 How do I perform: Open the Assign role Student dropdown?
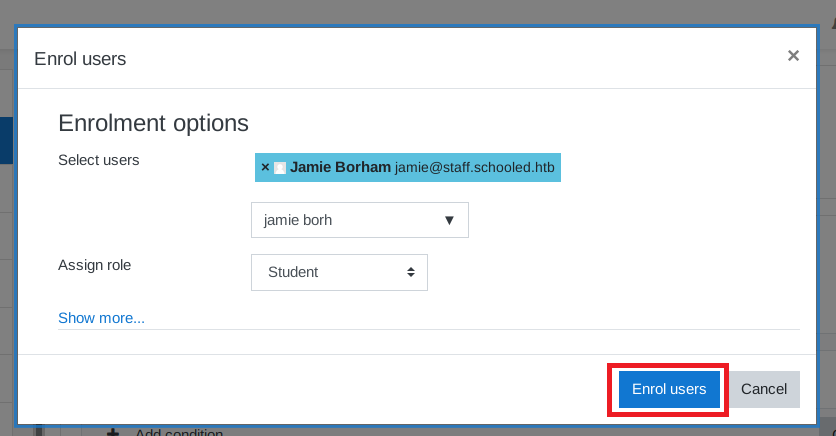pyautogui.click(x=339, y=272)
